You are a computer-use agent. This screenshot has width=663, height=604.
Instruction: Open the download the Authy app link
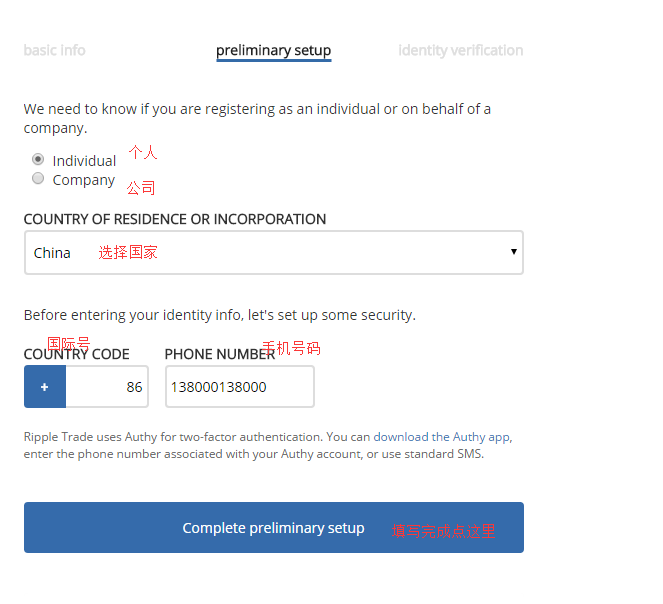[442, 437]
